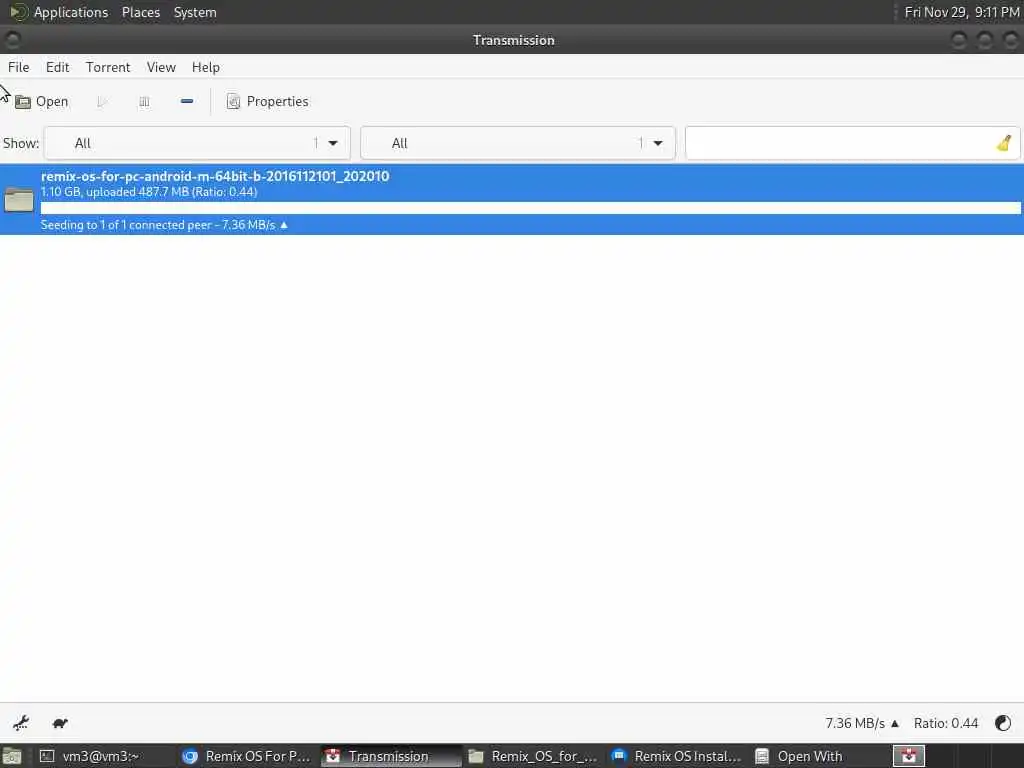Image resolution: width=1024 pixels, height=768 pixels.
Task: Click Transmission tray icon in taskbar
Action: coord(908,756)
